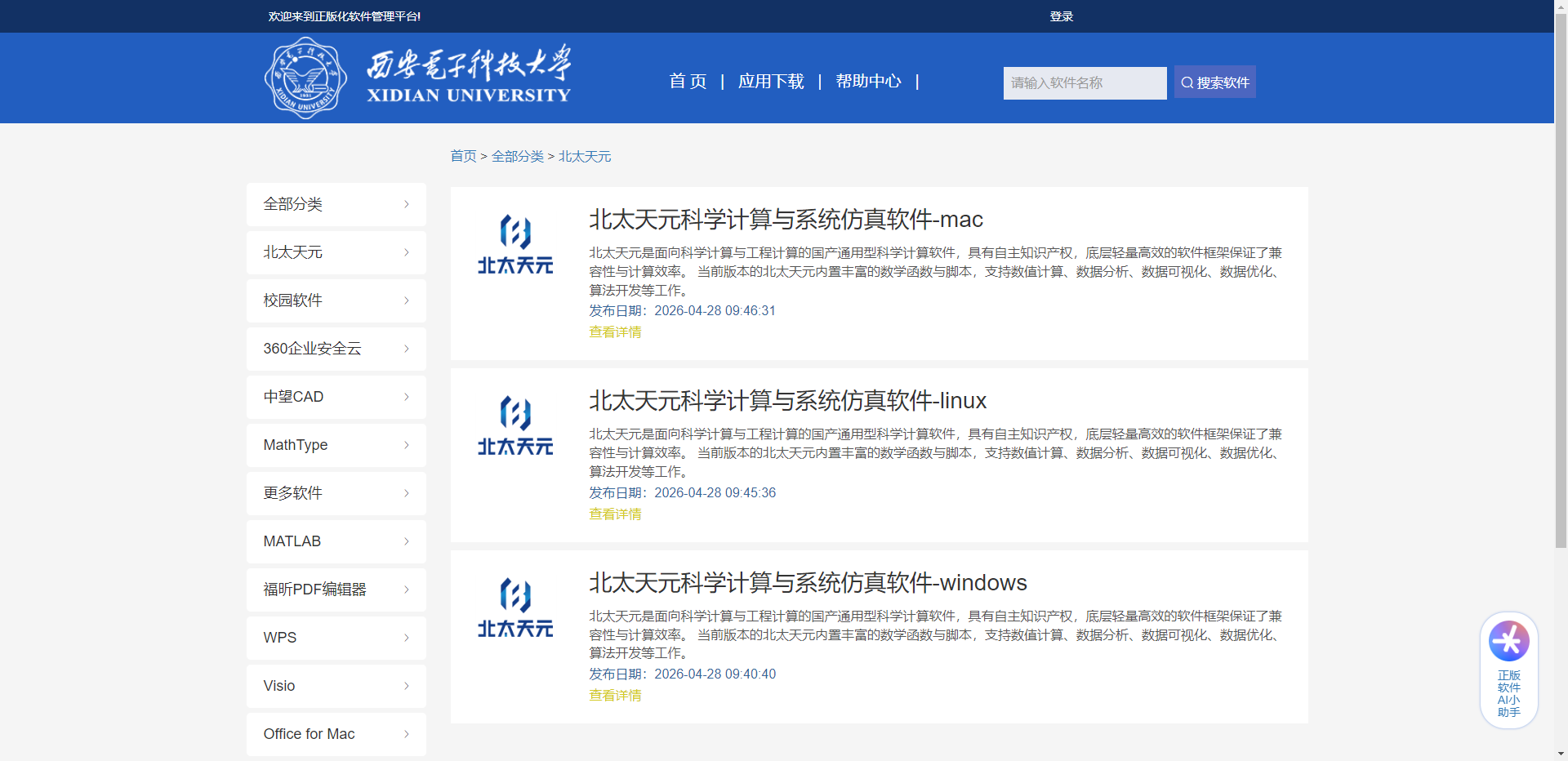Click the Xidian University round emblem logo
Image resolution: width=1568 pixels, height=761 pixels.
click(305, 78)
